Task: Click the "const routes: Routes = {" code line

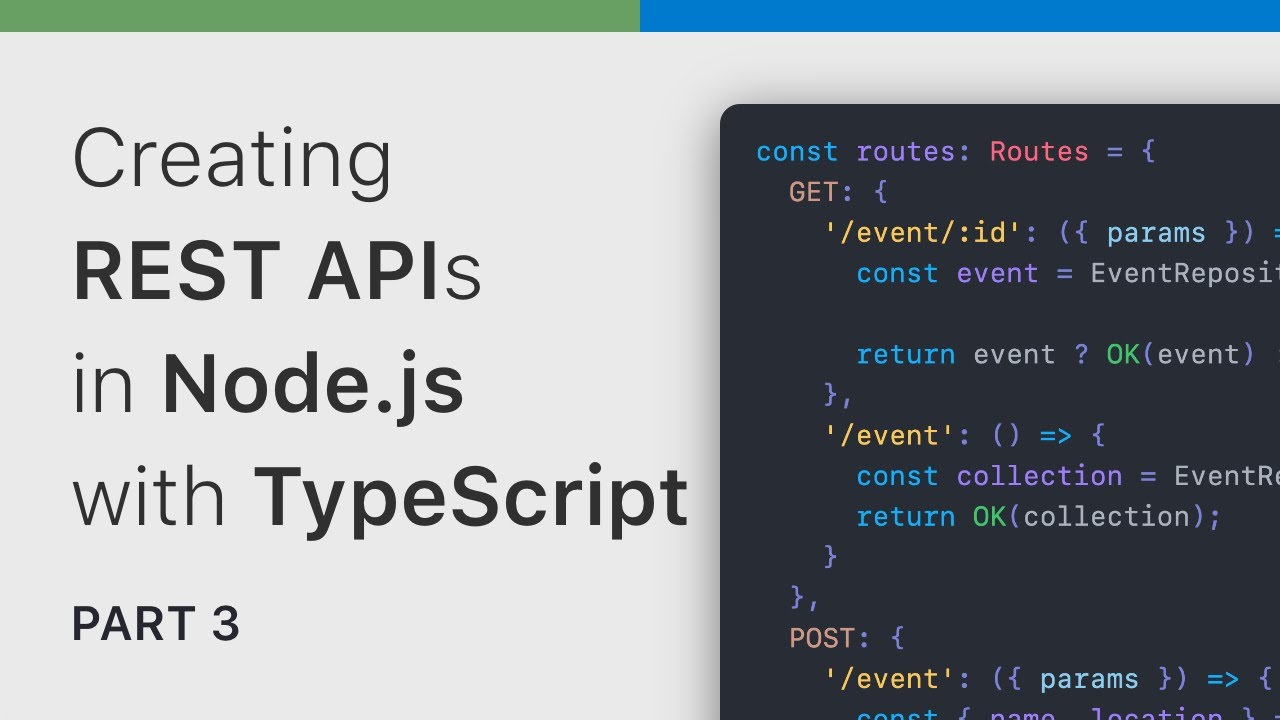Action: (956, 152)
